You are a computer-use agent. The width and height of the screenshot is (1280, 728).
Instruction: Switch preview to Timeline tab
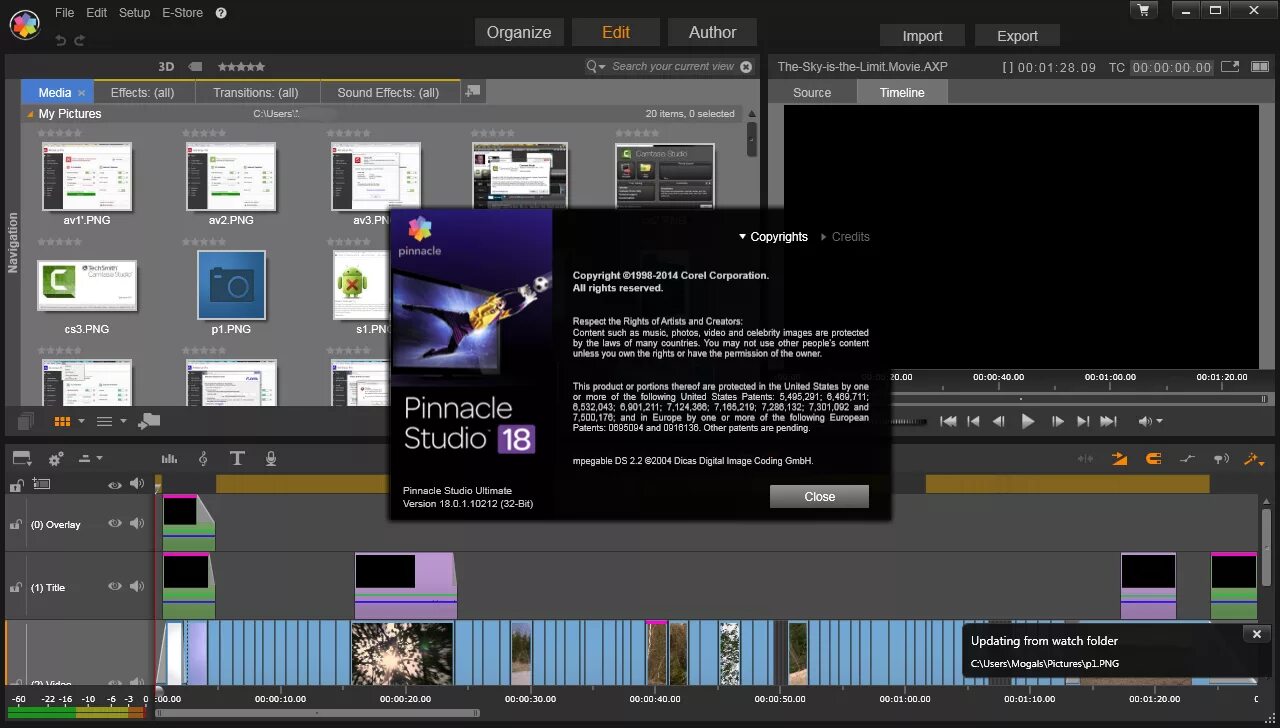(902, 92)
